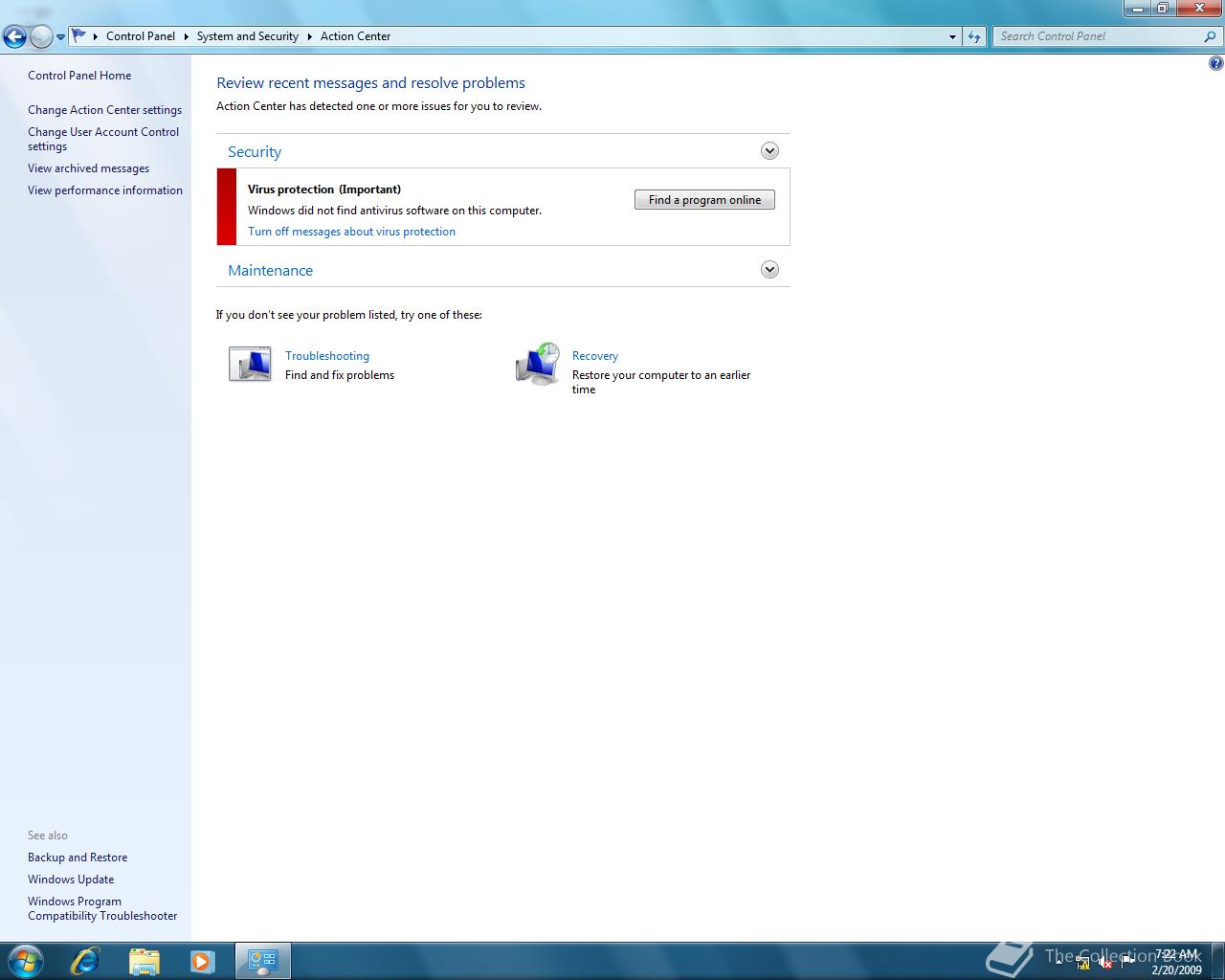Viewport: 1225px width, 980px height.
Task: Click the Show desktop button
Action: (1217, 961)
